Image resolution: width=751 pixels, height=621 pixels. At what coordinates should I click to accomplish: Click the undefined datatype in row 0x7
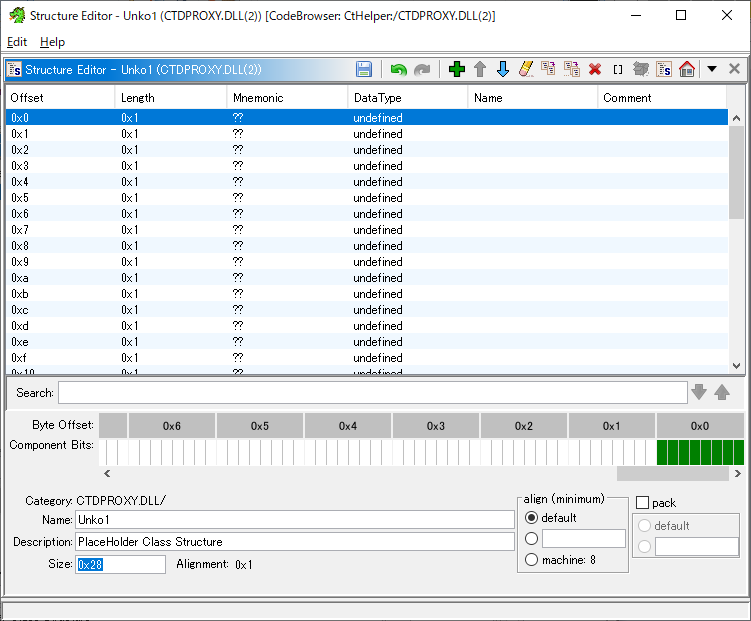click(378, 230)
